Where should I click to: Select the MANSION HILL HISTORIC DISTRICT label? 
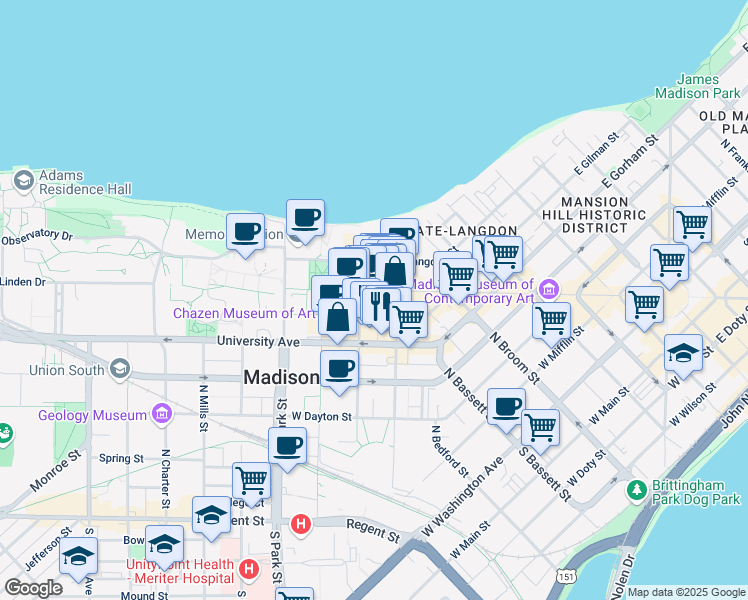594,215
